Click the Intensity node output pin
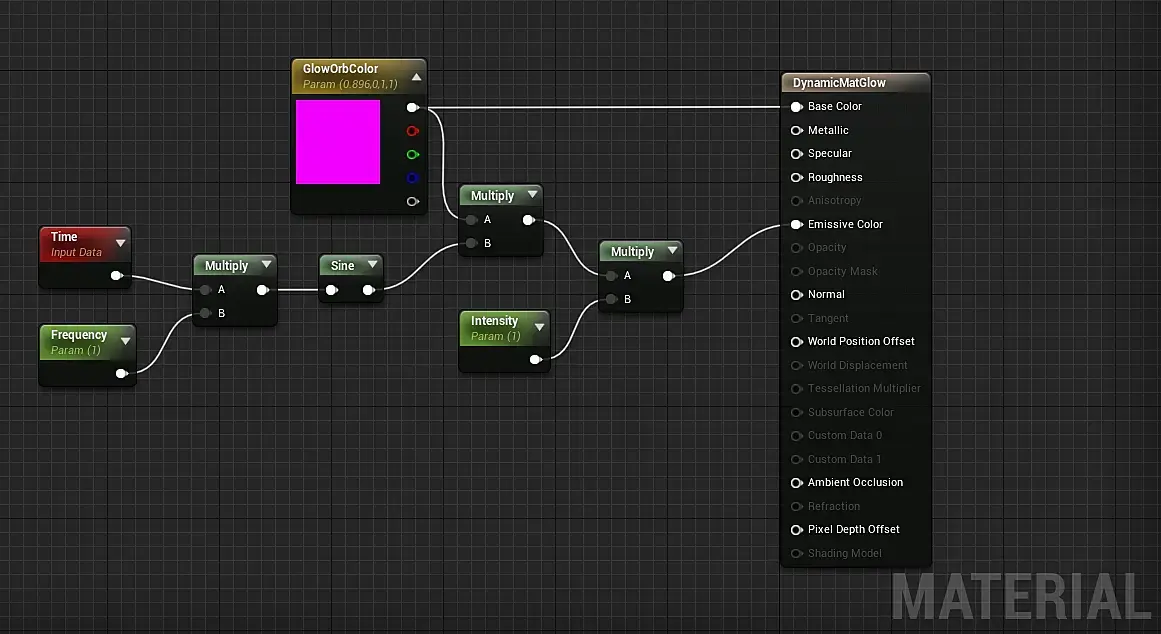 click(535, 359)
